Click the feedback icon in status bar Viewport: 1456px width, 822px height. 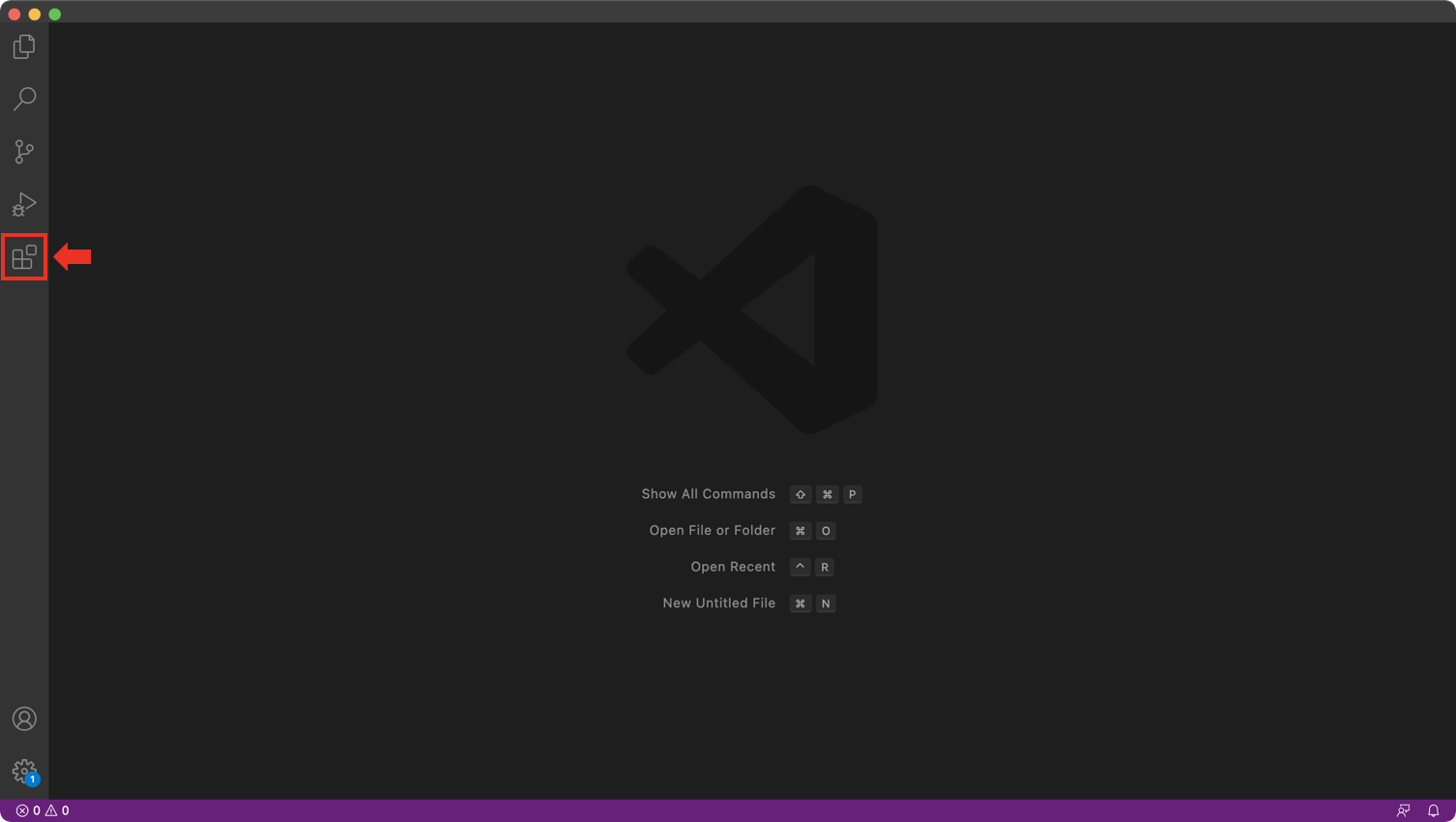(1404, 810)
